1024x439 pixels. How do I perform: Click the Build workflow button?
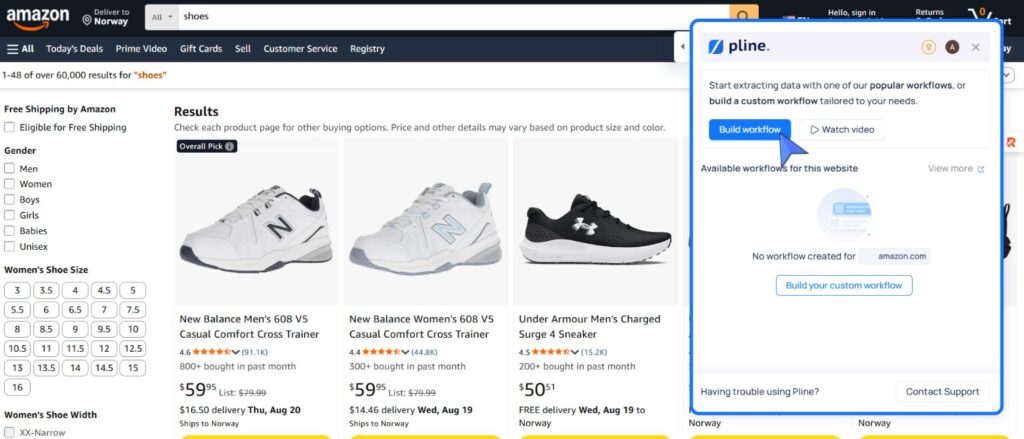point(750,129)
